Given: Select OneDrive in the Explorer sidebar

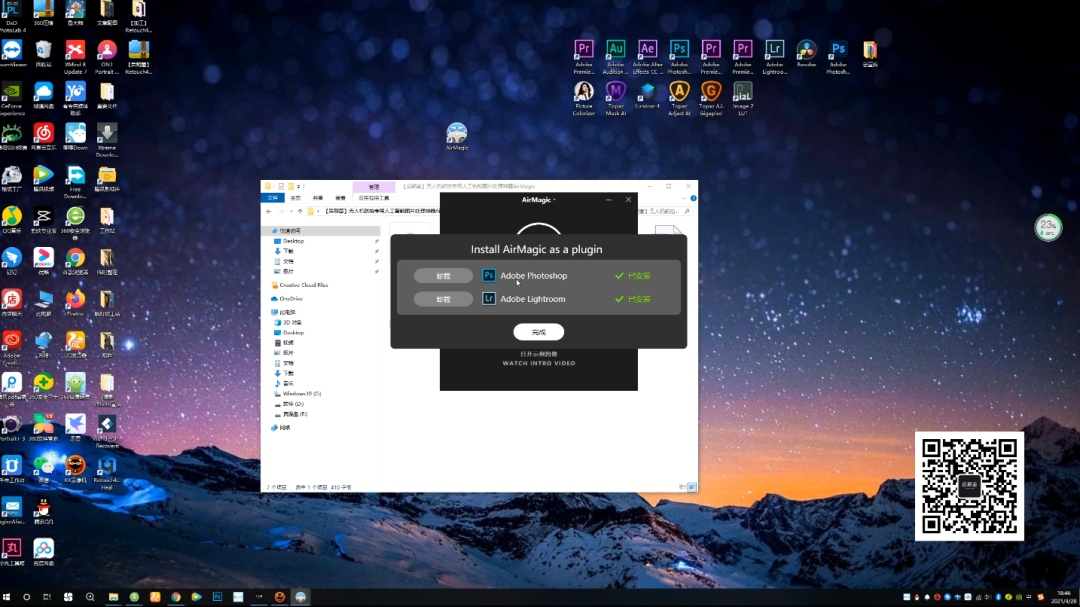Looking at the screenshot, I should pyautogui.click(x=287, y=298).
